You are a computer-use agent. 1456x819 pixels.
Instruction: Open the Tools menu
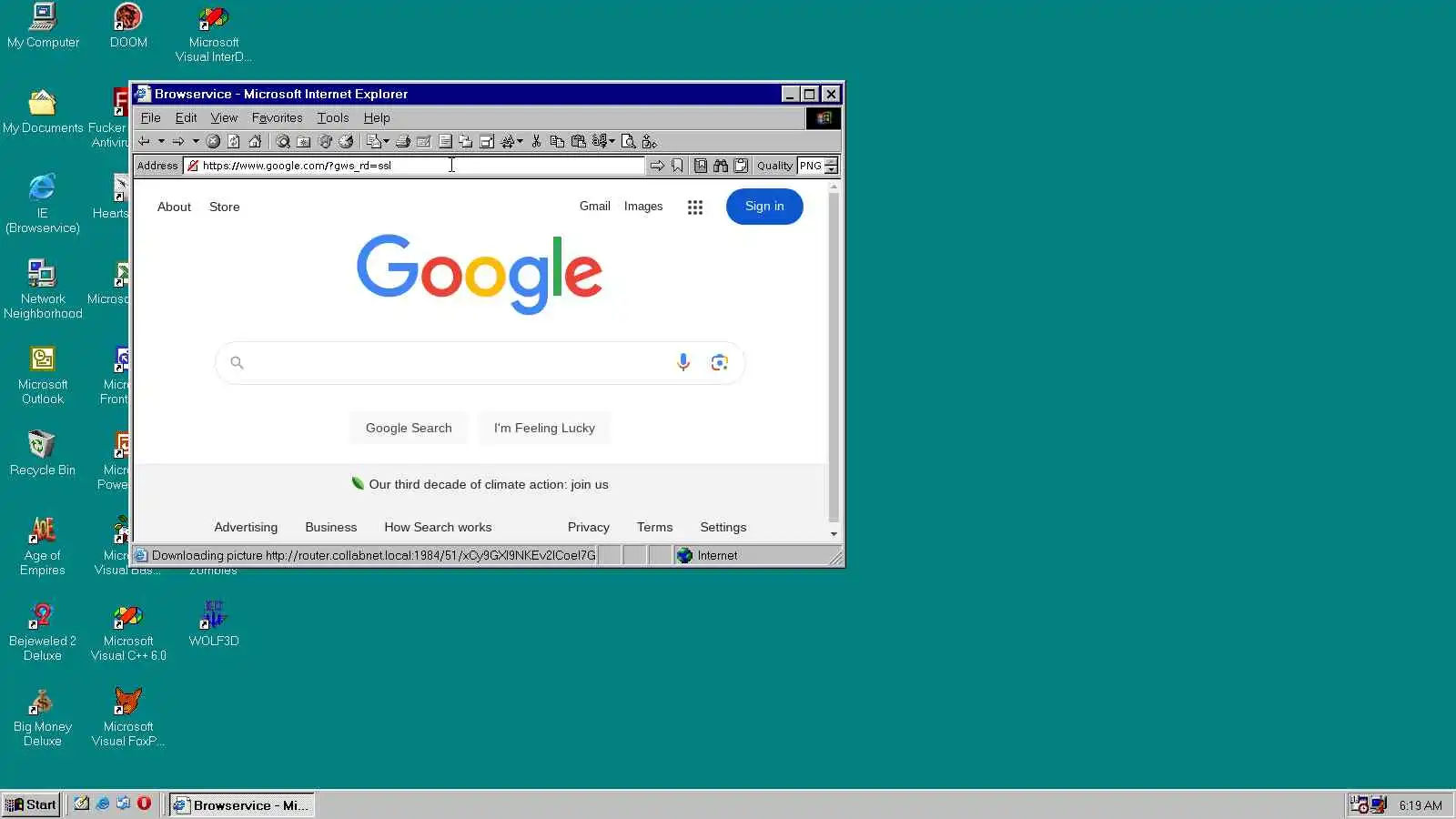333,117
